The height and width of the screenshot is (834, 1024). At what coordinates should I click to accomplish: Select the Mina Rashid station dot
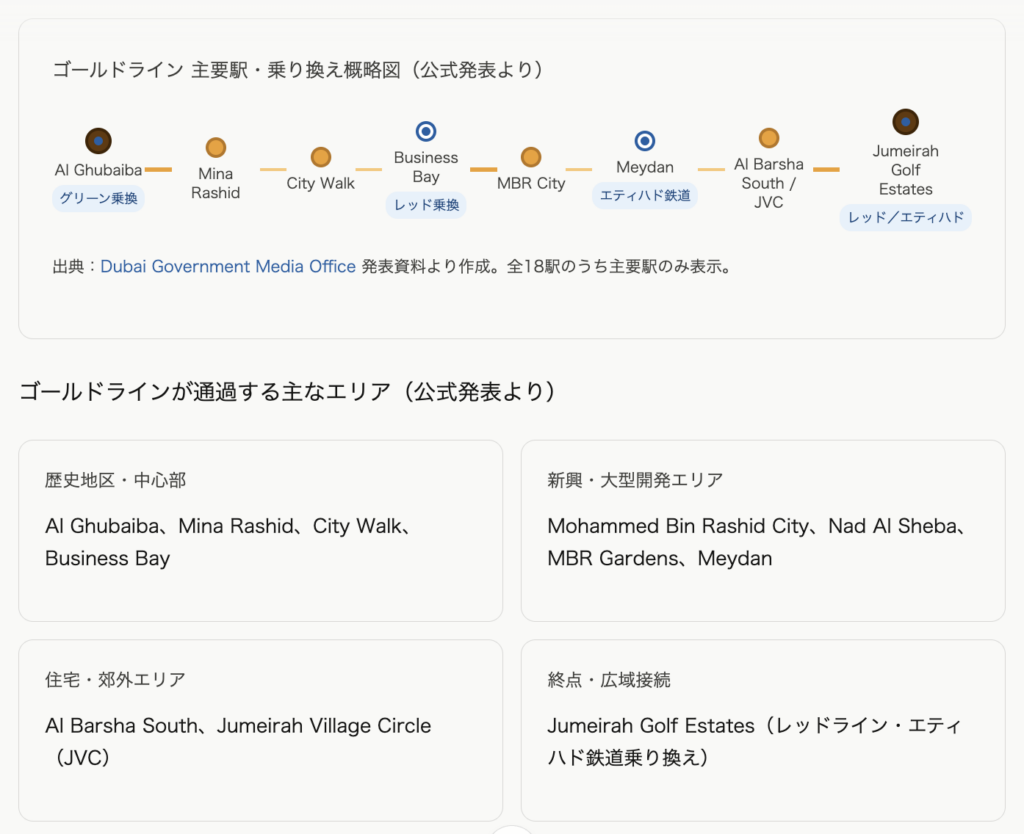[x=216, y=148]
